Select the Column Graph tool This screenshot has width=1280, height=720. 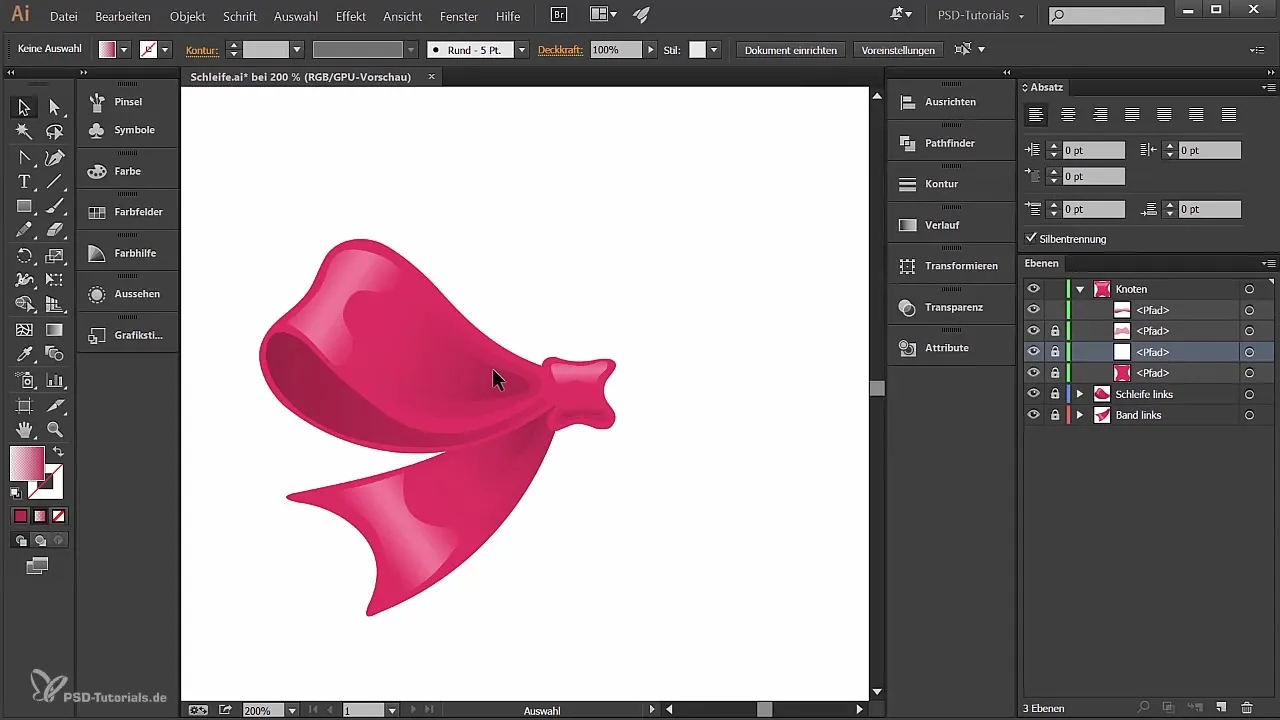point(55,380)
